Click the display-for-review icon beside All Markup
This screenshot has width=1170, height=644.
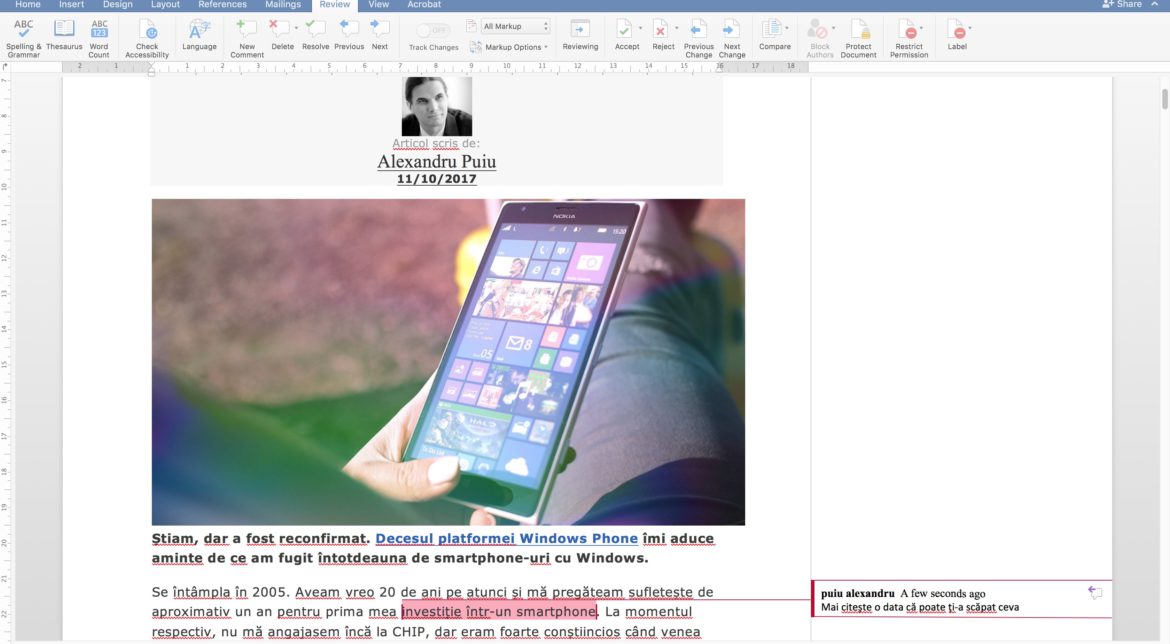[472, 26]
